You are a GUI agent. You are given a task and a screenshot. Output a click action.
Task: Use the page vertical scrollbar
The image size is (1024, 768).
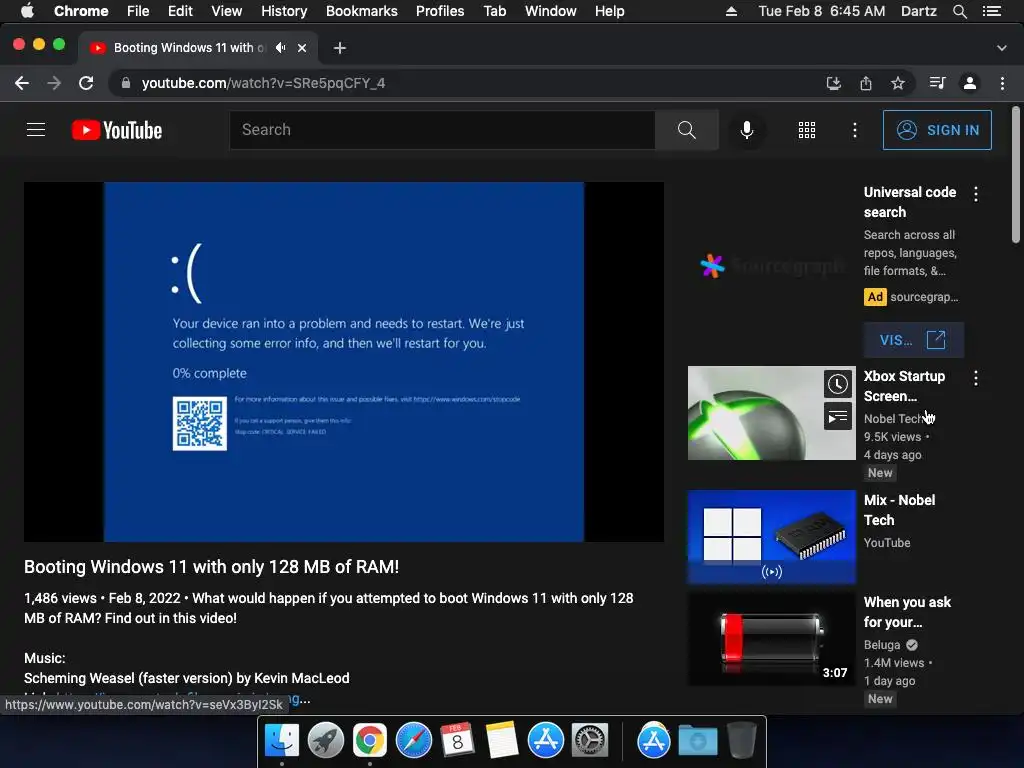pyautogui.click(x=1016, y=175)
